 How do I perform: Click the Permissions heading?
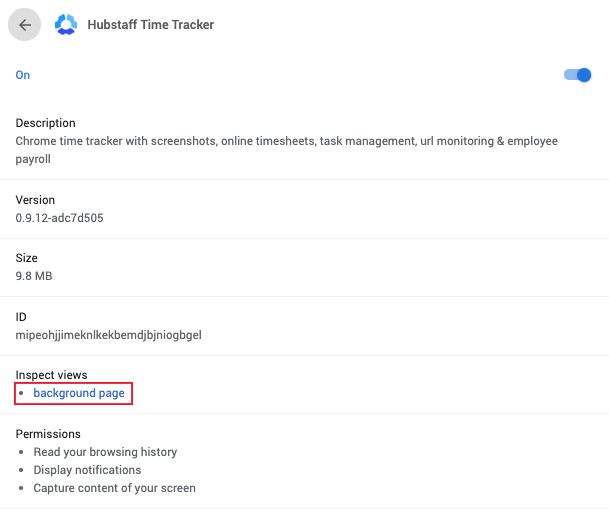pos(48,434)
